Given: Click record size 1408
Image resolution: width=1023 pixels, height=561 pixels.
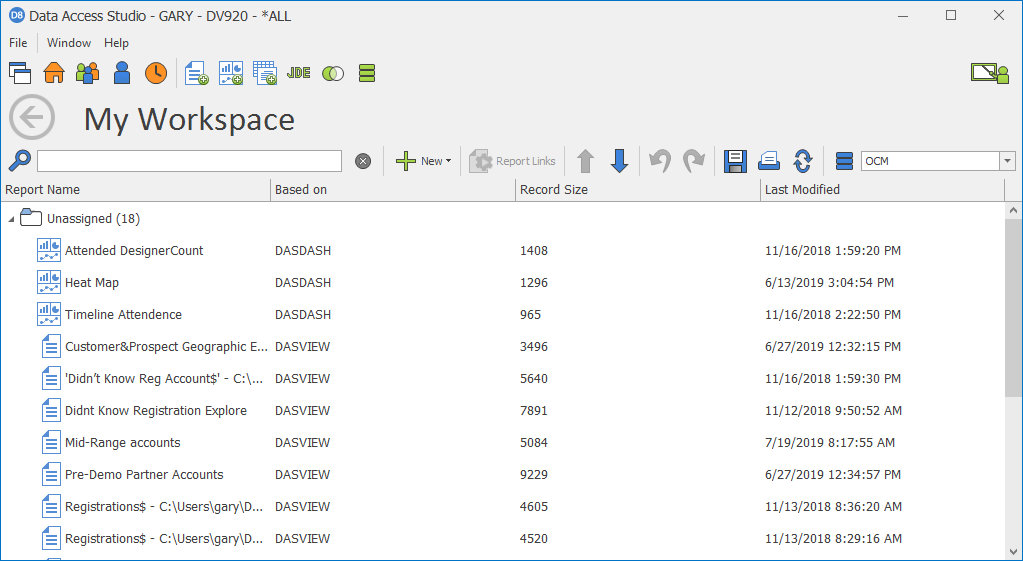Looking at the screenshot, I should [534, 250].
